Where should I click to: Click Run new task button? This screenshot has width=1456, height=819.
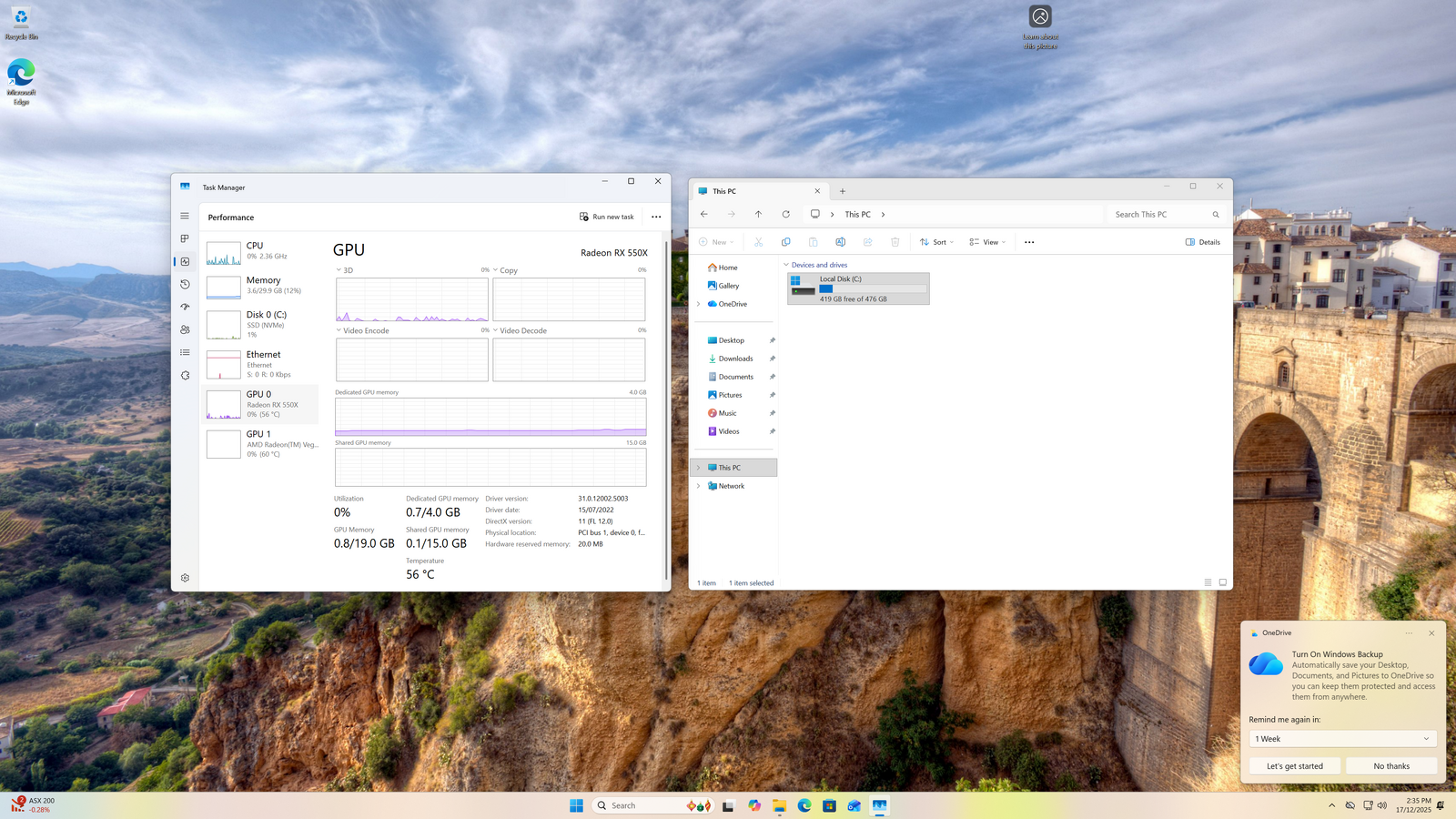tap(606, 217)
